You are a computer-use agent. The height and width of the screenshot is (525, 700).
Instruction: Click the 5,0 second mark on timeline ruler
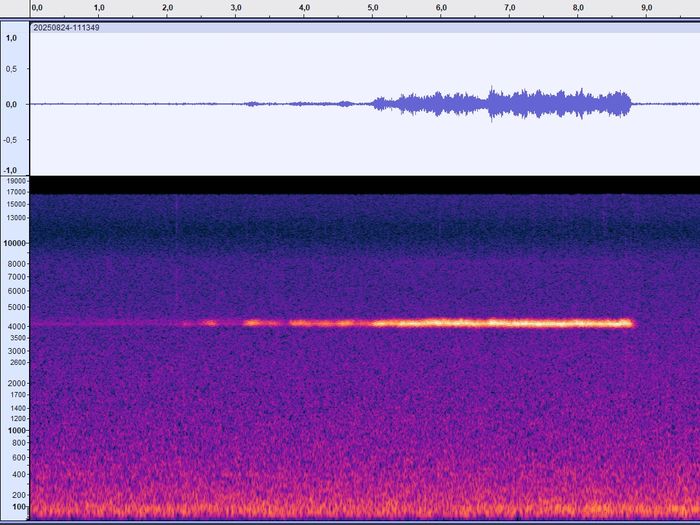tap(373, 8)
